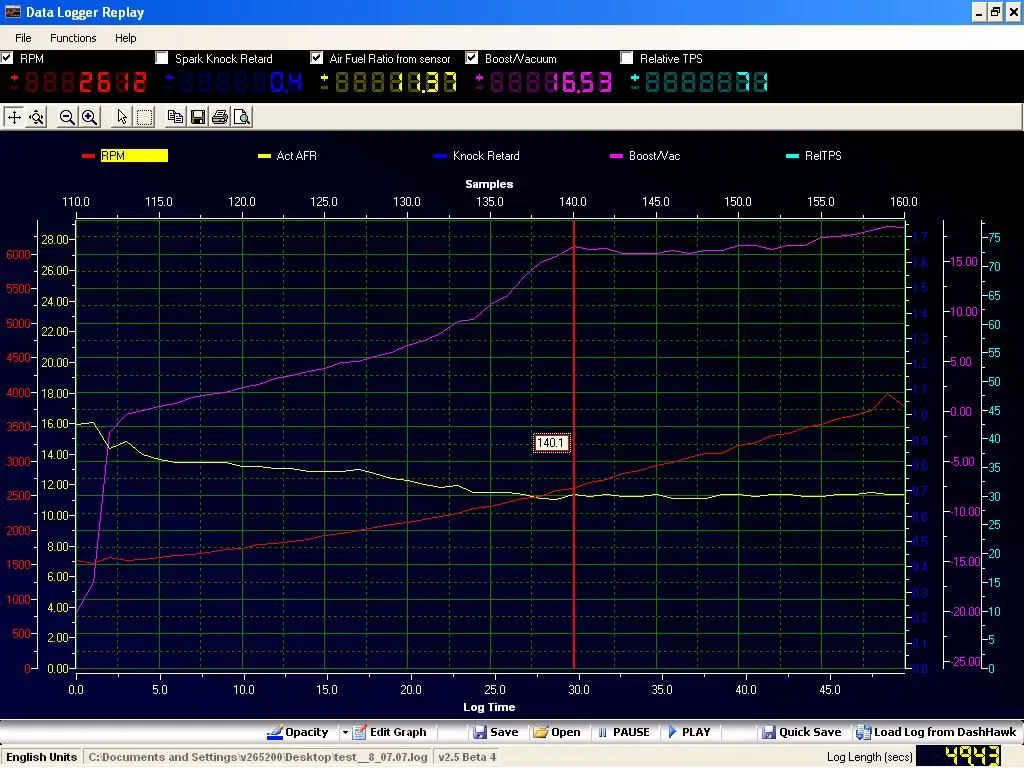The width and height of the screenshot is (1024, 768).
Task: Uncheck the RPM checkbox
Action: 8,58
